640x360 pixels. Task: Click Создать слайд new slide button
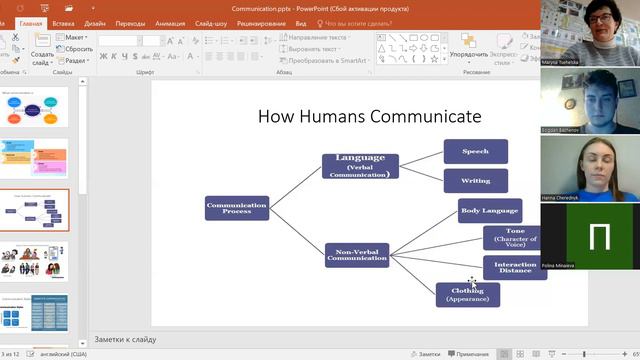[42, 49]
